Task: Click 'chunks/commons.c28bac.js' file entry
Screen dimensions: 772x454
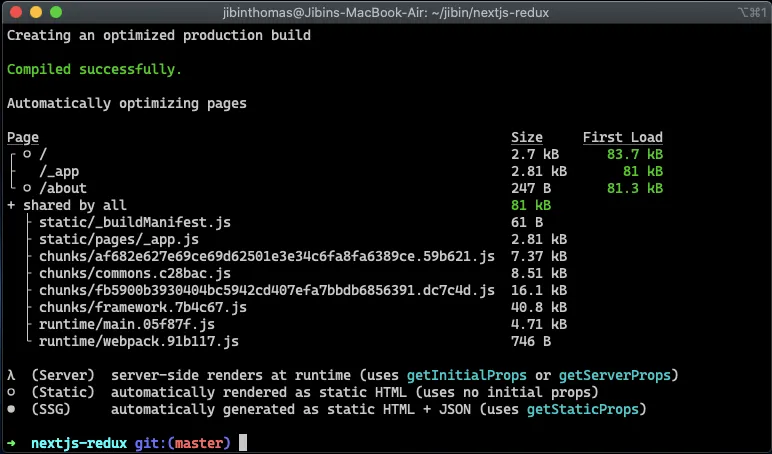Action: (135, 273)
